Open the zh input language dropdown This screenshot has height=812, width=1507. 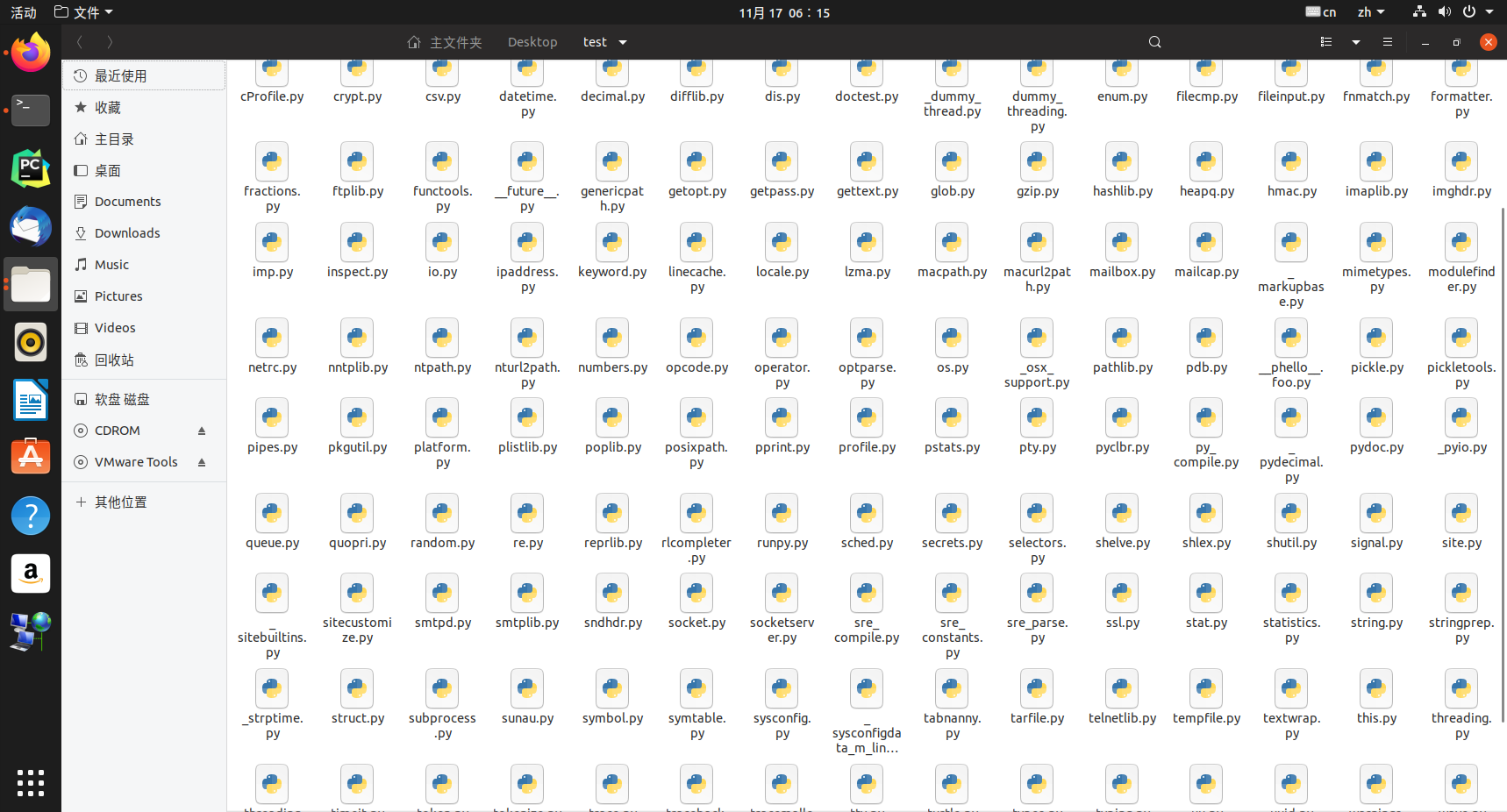coord(1370,12)
